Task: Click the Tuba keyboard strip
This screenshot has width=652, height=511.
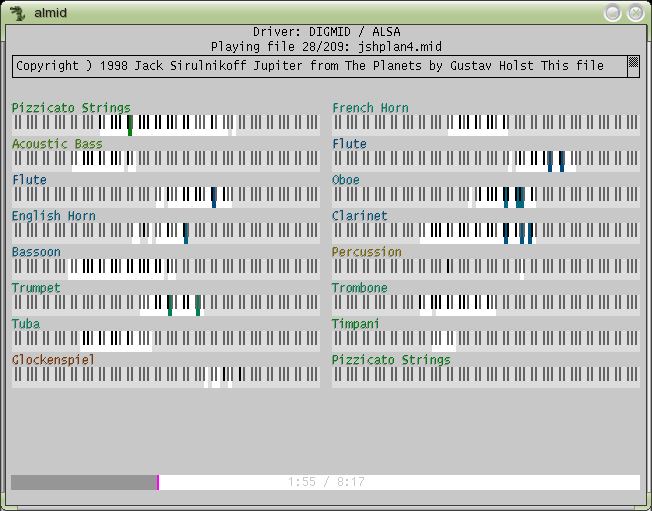Action: click(x=165, y=340)
